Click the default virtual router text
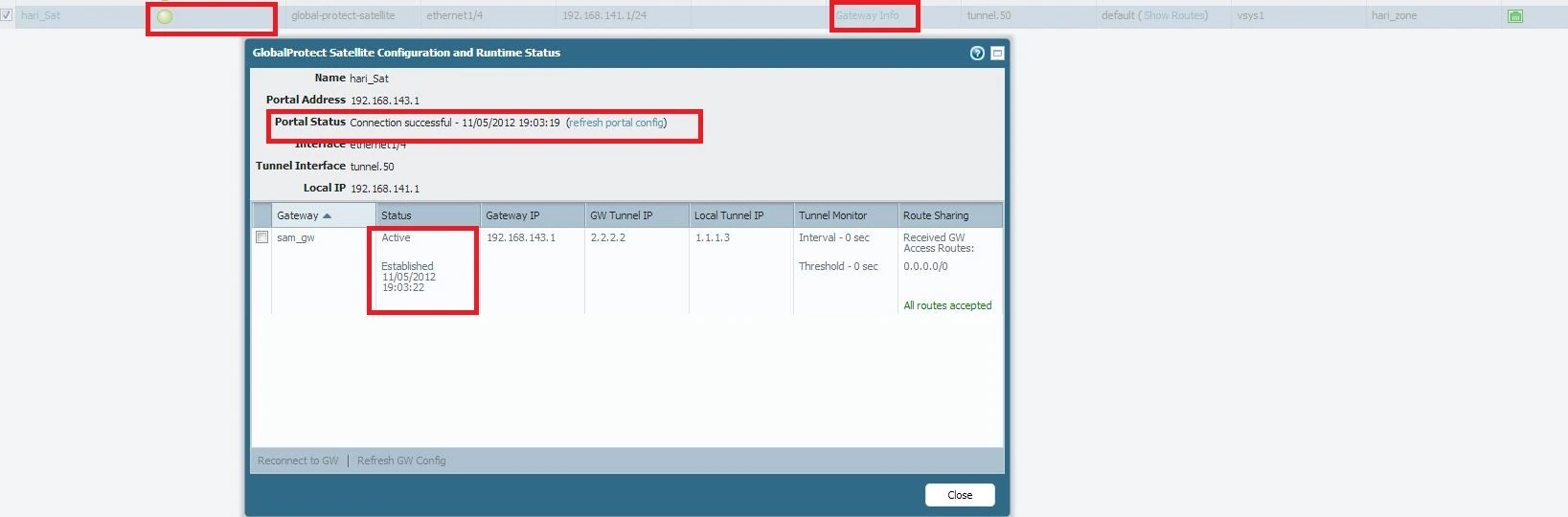 click(1118, 15)
